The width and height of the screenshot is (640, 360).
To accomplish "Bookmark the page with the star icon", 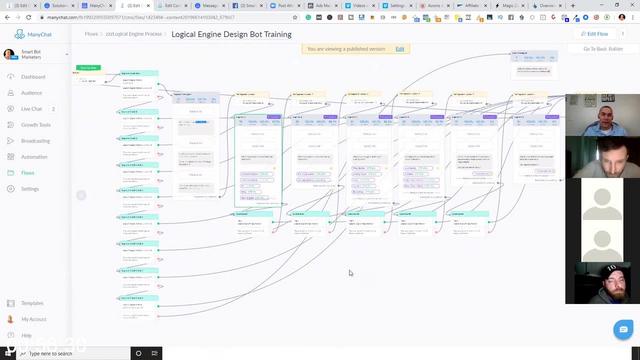I will [295, 18].
